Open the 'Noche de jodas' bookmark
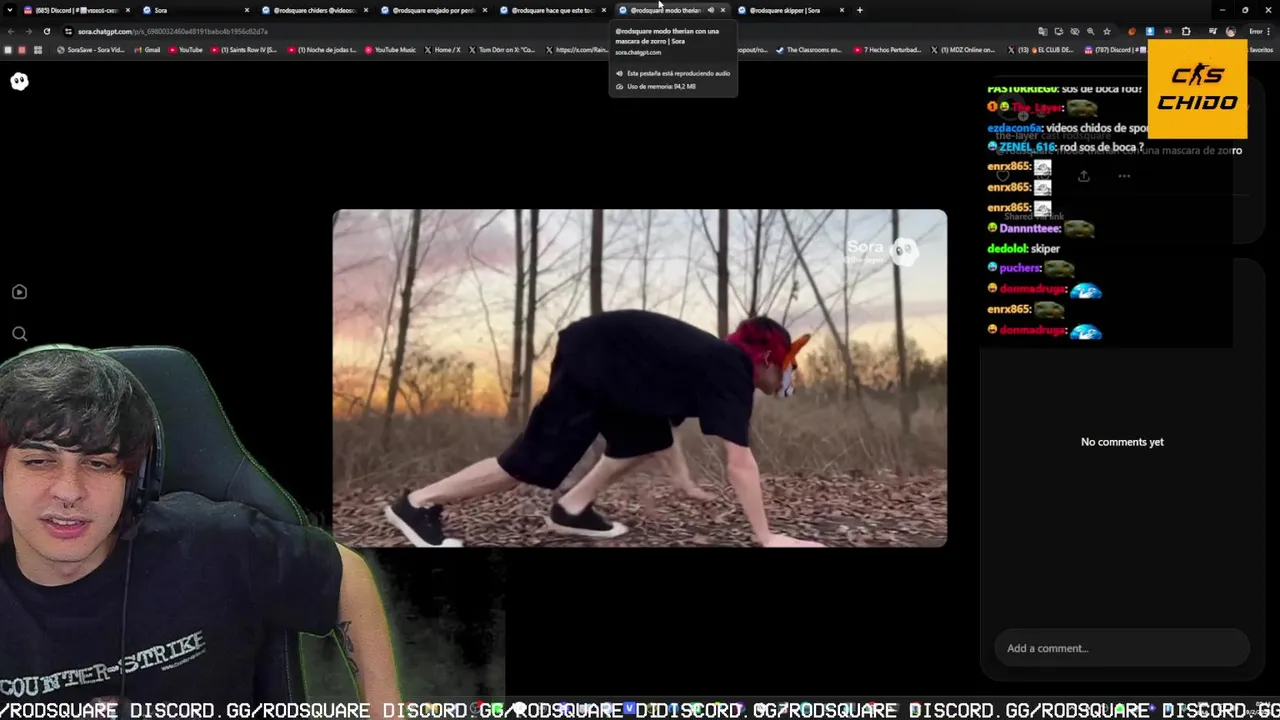This screenshot has height=720, width=1280. 322,49
